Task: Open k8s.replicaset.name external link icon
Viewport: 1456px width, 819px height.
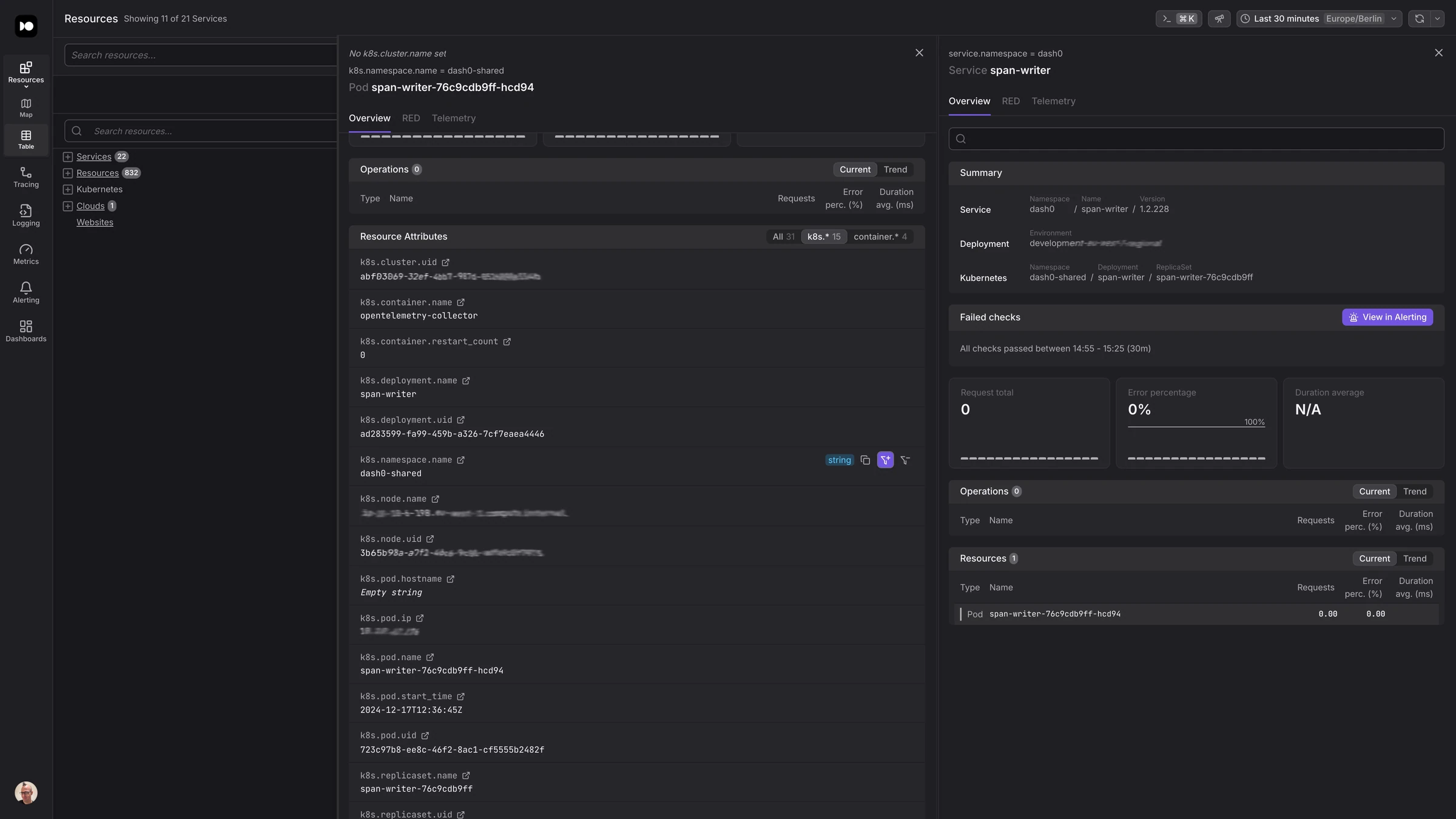Action: [466, 776]
